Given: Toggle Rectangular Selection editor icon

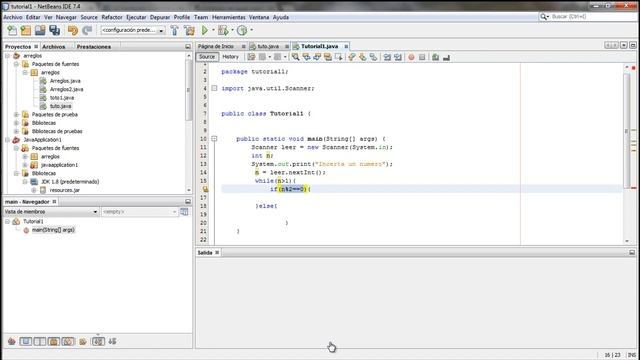Looking at the screenshot, I should point(338,57).
